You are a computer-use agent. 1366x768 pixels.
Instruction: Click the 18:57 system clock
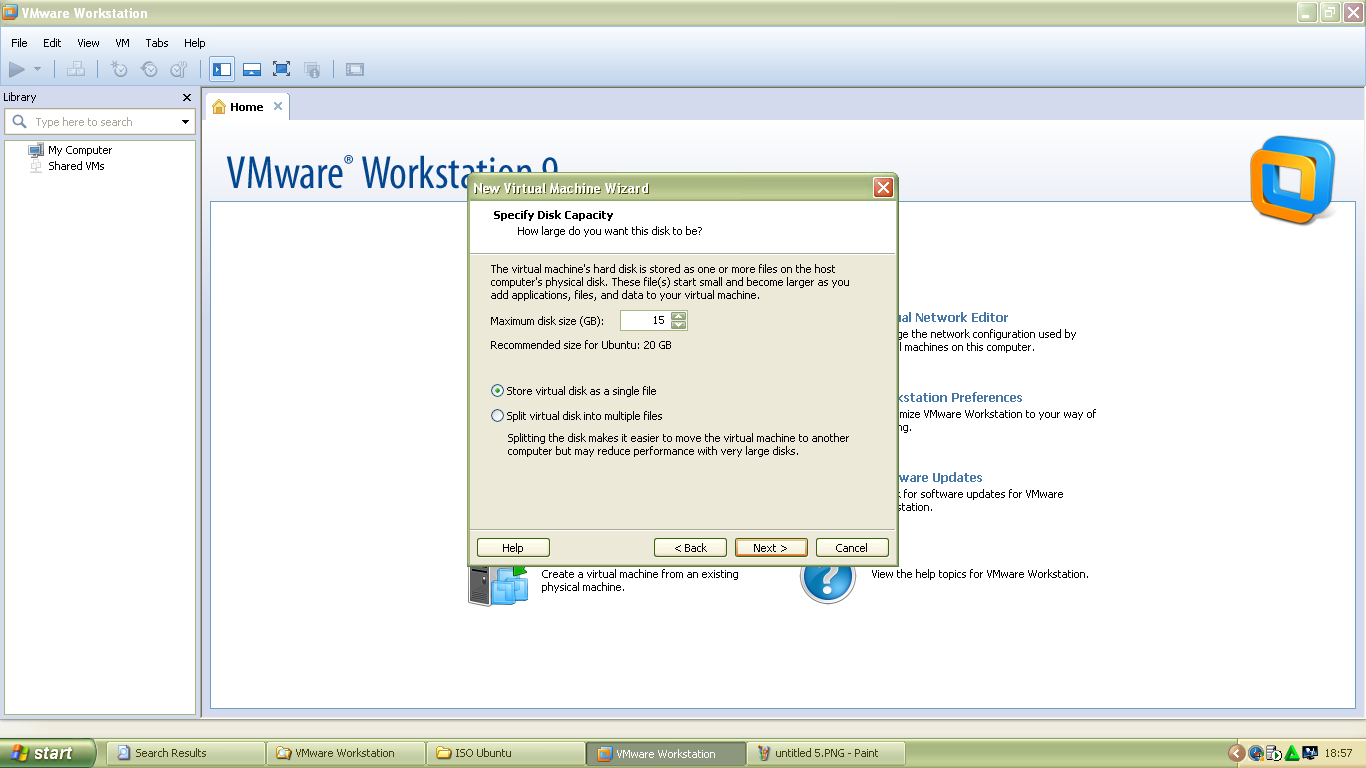point(1338,753)
